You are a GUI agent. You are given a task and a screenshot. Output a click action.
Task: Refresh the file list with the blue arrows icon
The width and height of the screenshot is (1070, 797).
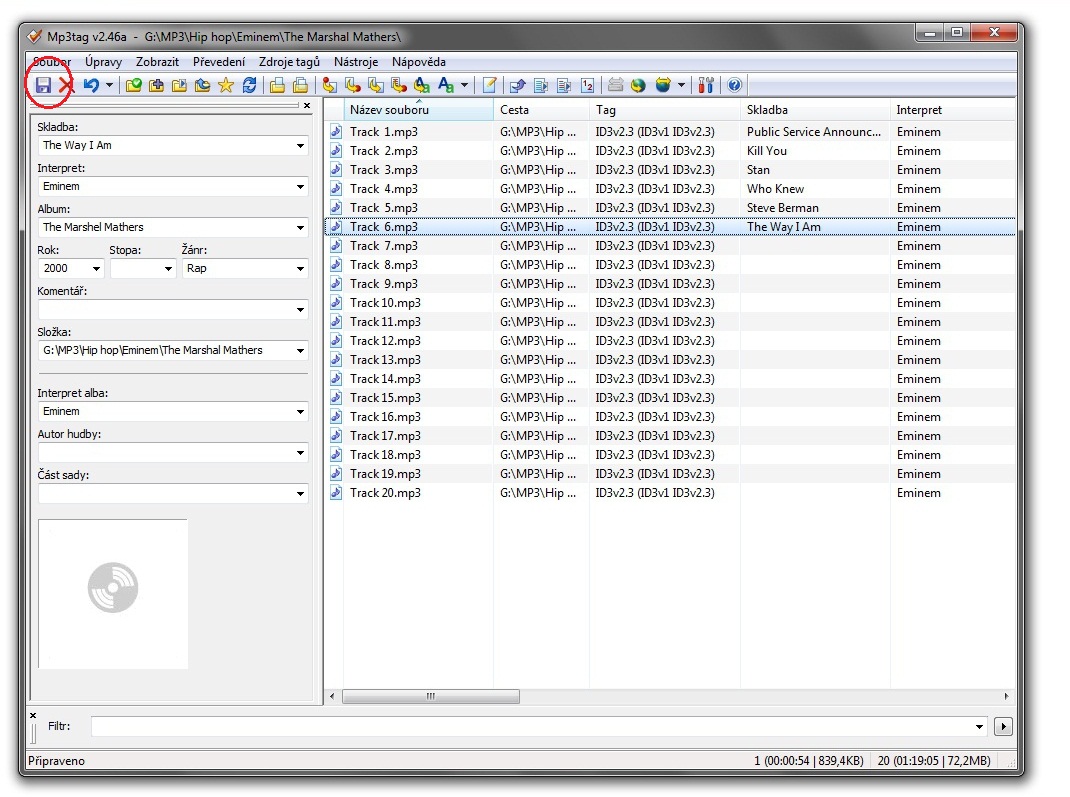(x=250, y=85)
